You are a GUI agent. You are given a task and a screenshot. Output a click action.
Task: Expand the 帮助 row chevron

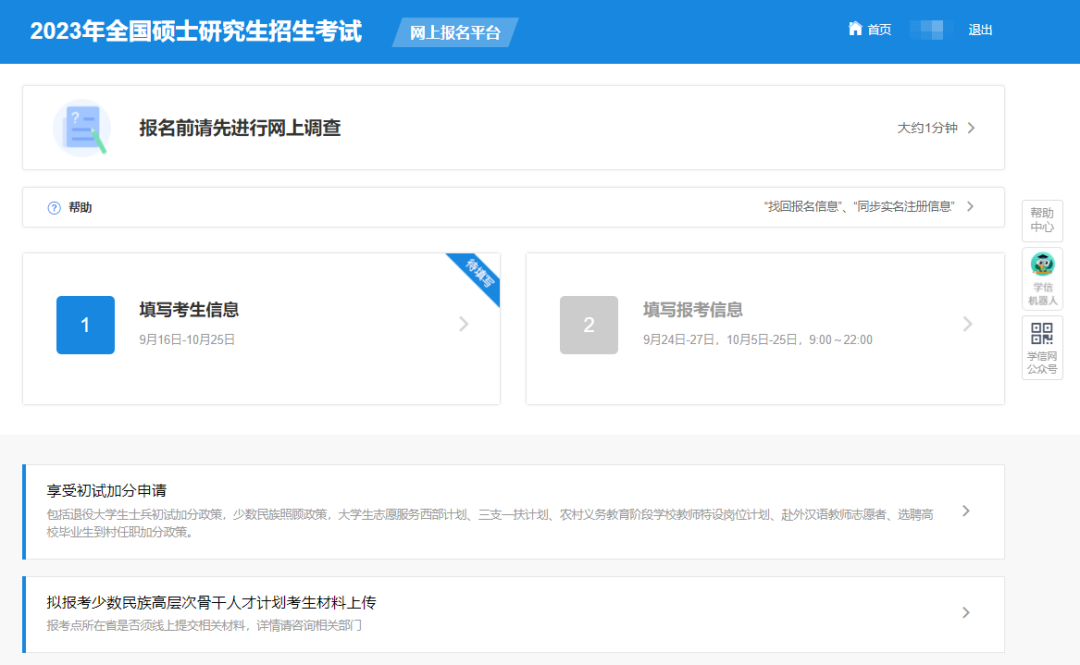[970, 207]
